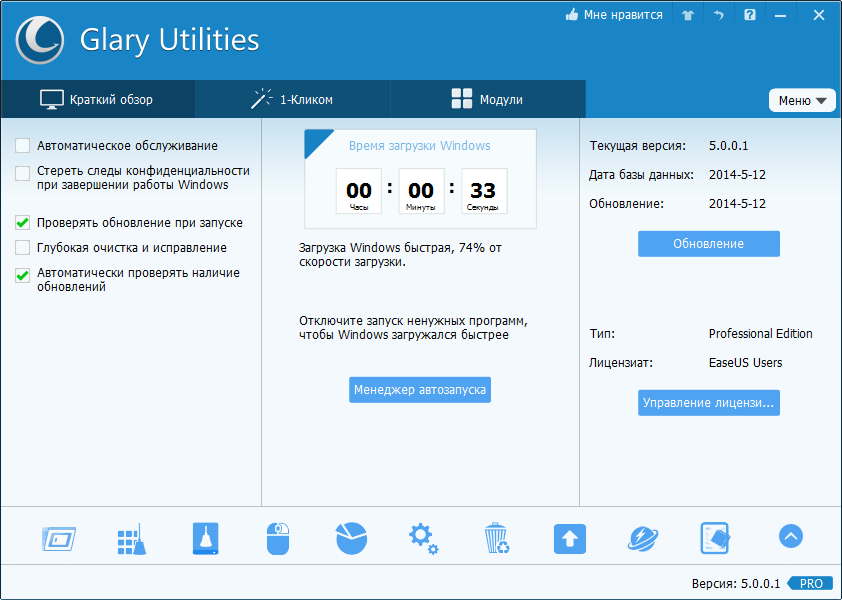The height and width of the screenshot is (600, 842).
Task: Click the upward arrow software update icon
Action: click(x=570, y=539)
